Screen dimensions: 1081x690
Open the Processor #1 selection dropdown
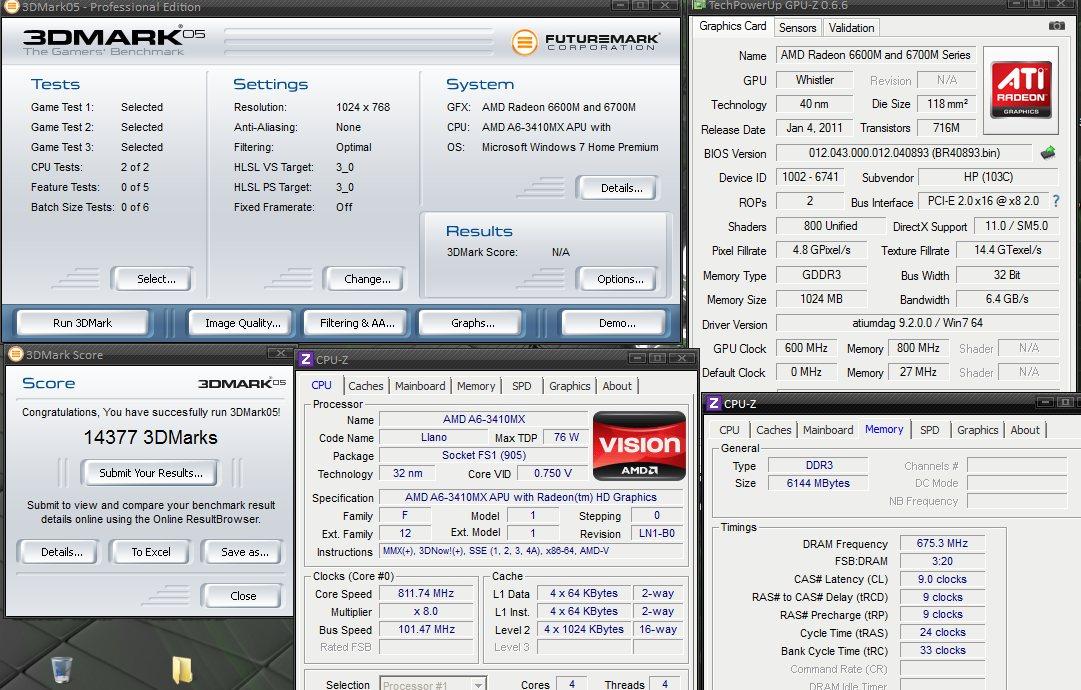433,684
